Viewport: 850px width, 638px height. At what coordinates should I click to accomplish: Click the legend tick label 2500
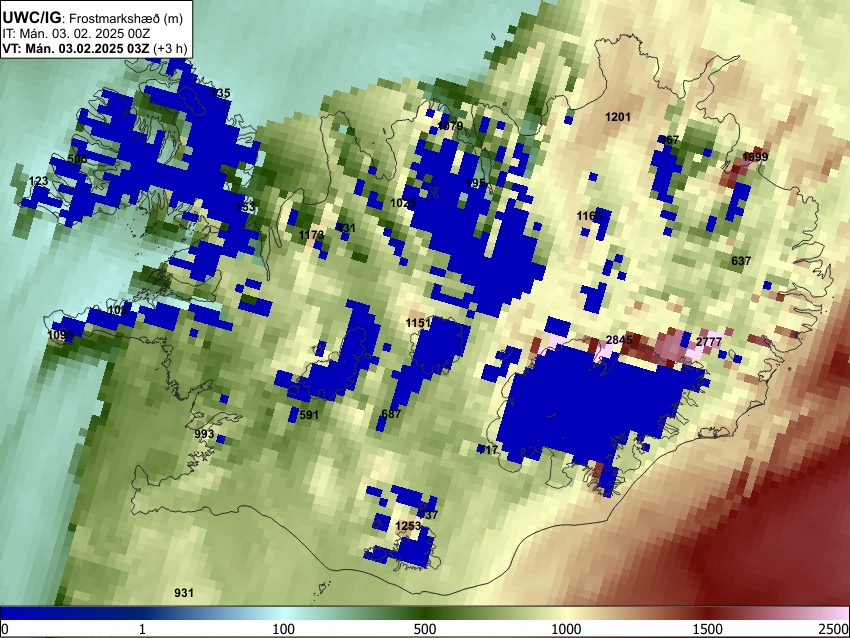[835, 629]
